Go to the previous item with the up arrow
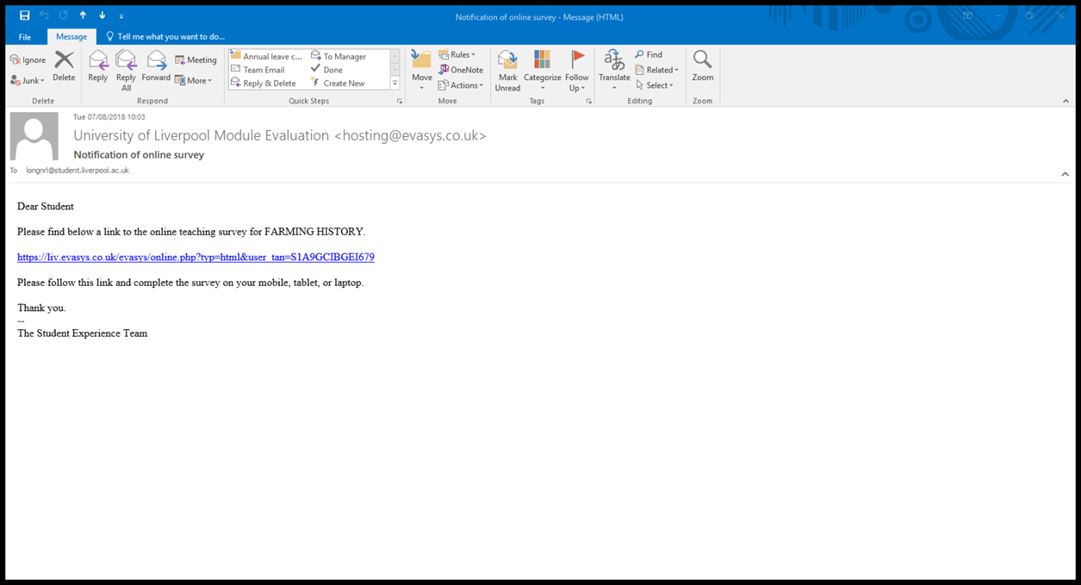1081x585 pixels. tap(83, 15)
